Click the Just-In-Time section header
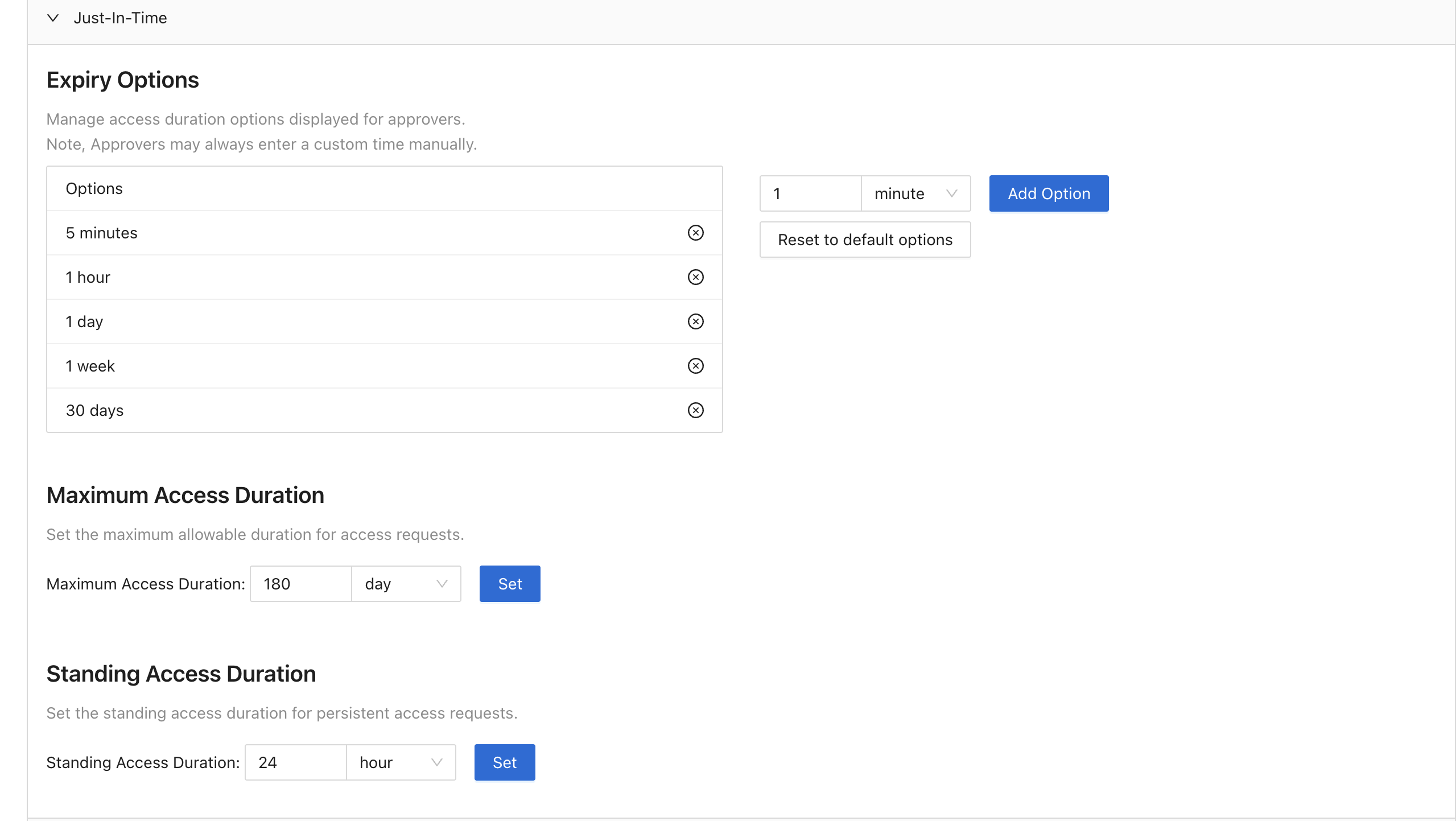This screenshot has height=821, width=1456. pyautogui.click(x=120, y=18)
